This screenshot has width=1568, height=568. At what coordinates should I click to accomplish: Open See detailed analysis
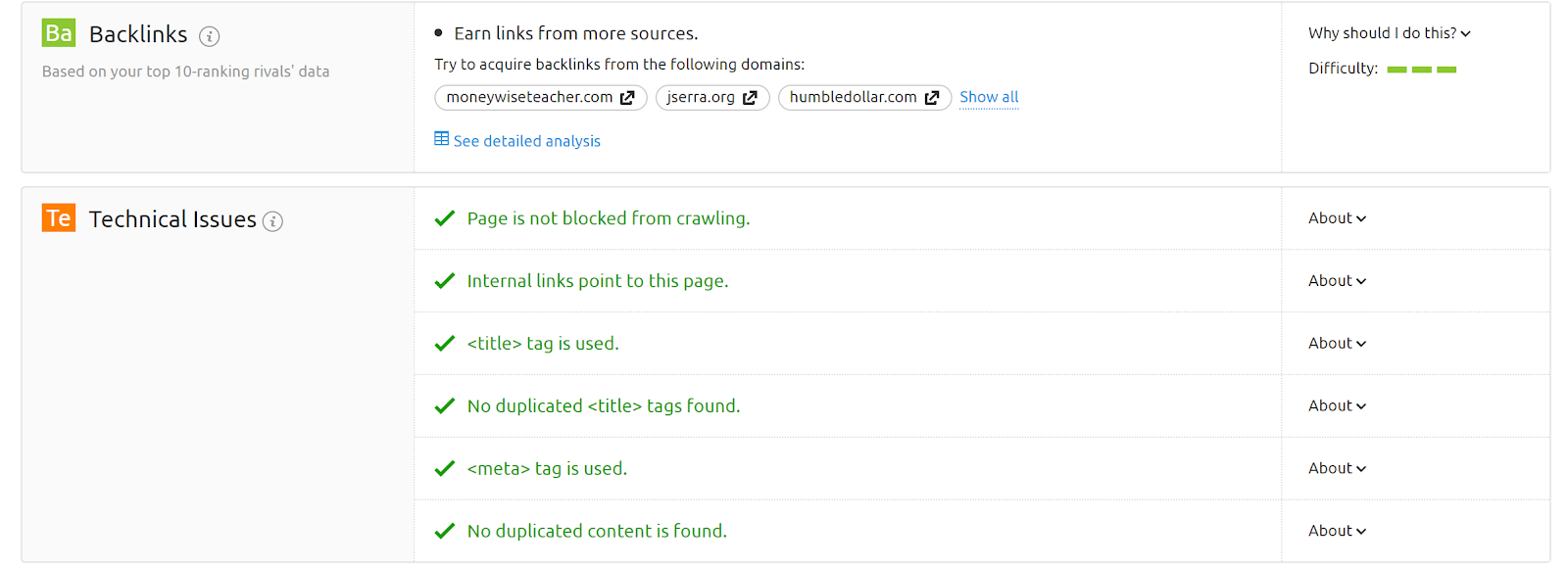[526, 140]
